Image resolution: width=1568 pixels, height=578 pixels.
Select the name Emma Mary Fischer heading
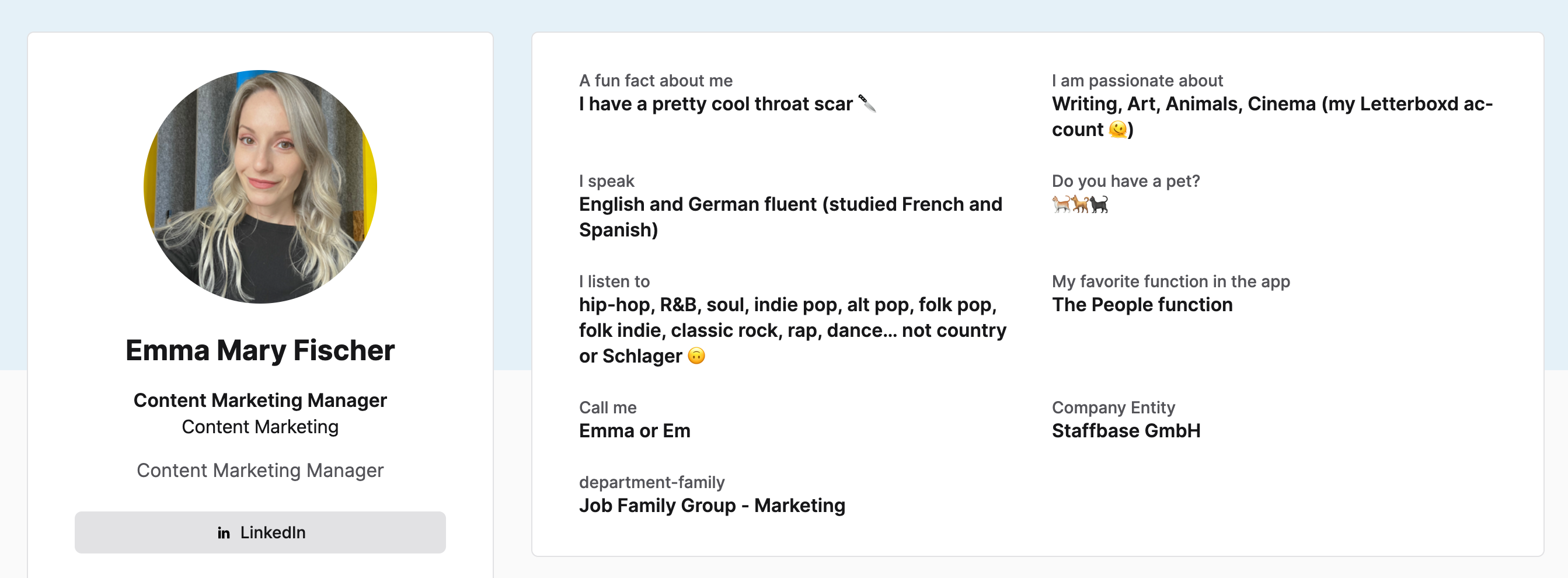point(260,350)
